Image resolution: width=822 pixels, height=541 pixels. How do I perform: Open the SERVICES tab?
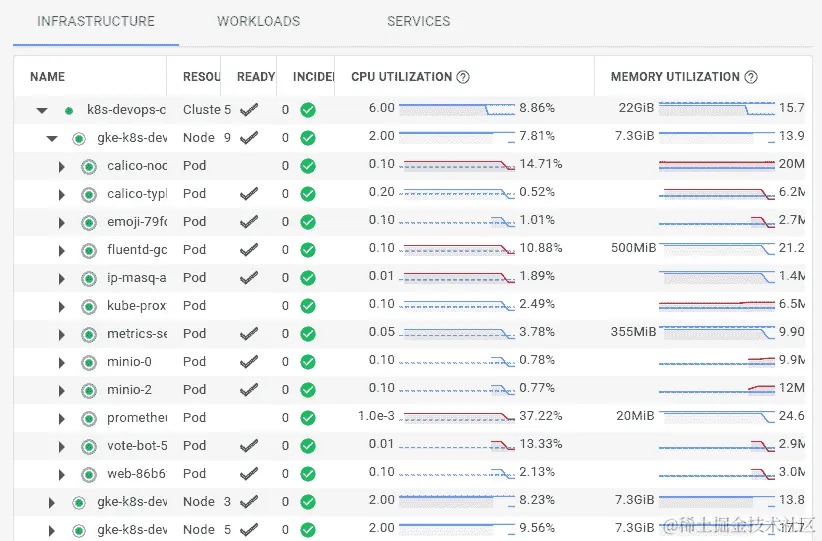point(418,21)
